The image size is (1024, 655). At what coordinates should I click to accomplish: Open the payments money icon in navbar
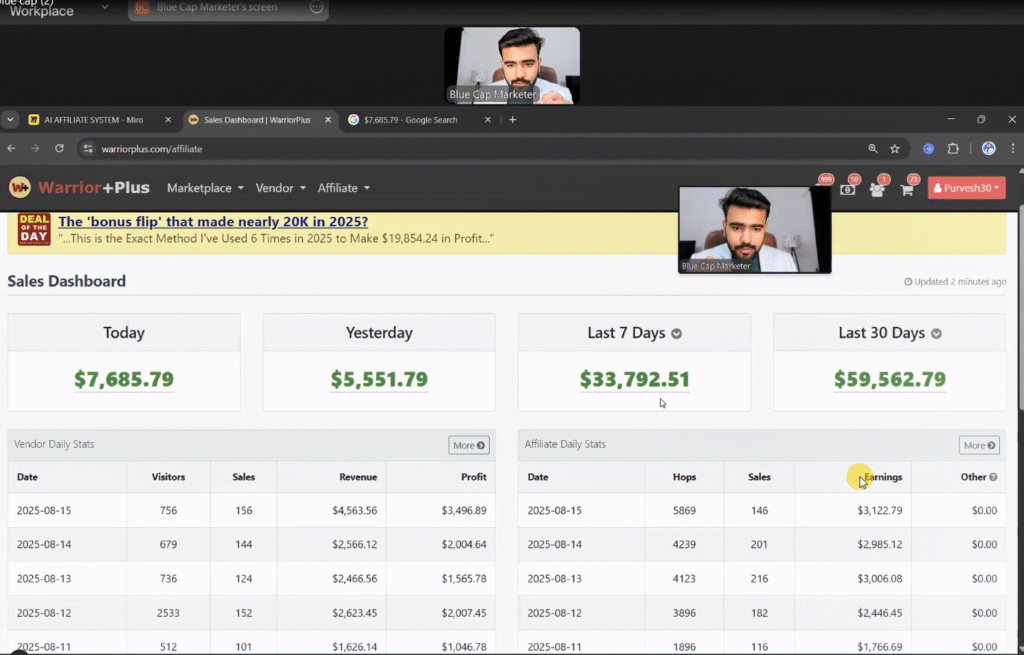tap(847, 189)
